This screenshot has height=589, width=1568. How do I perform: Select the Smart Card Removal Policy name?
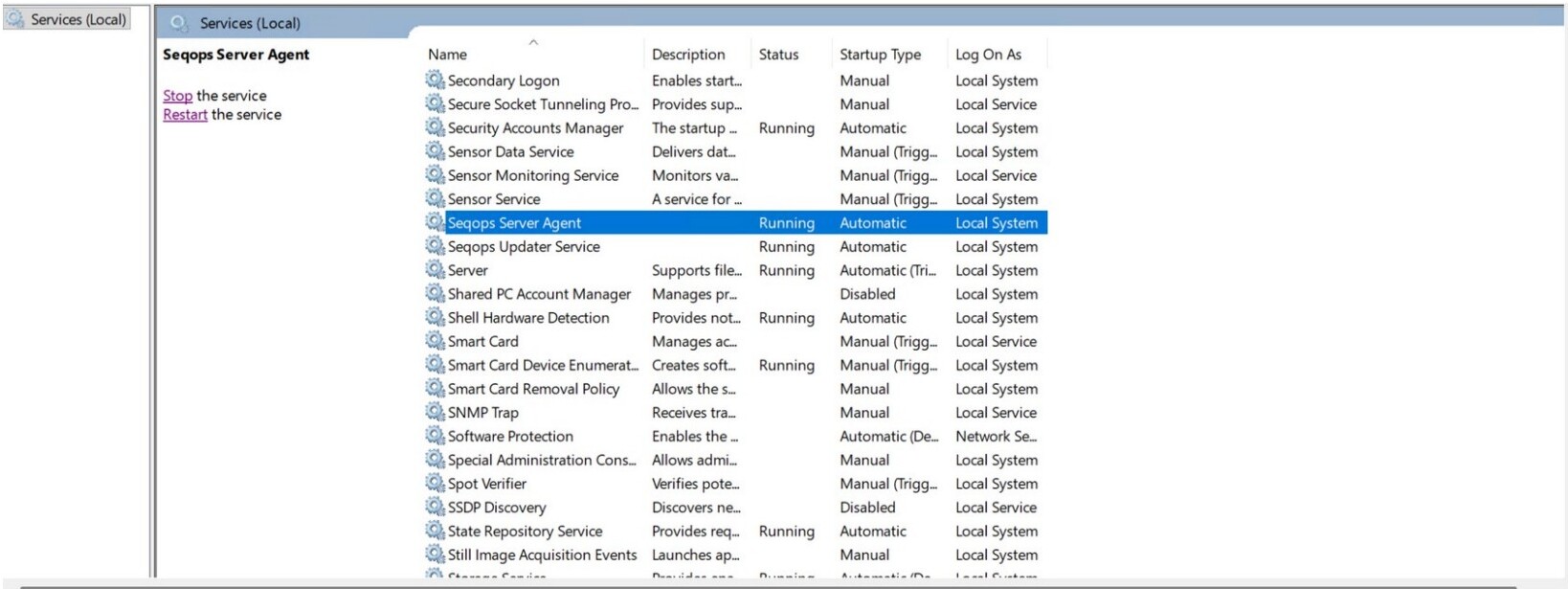533,389
